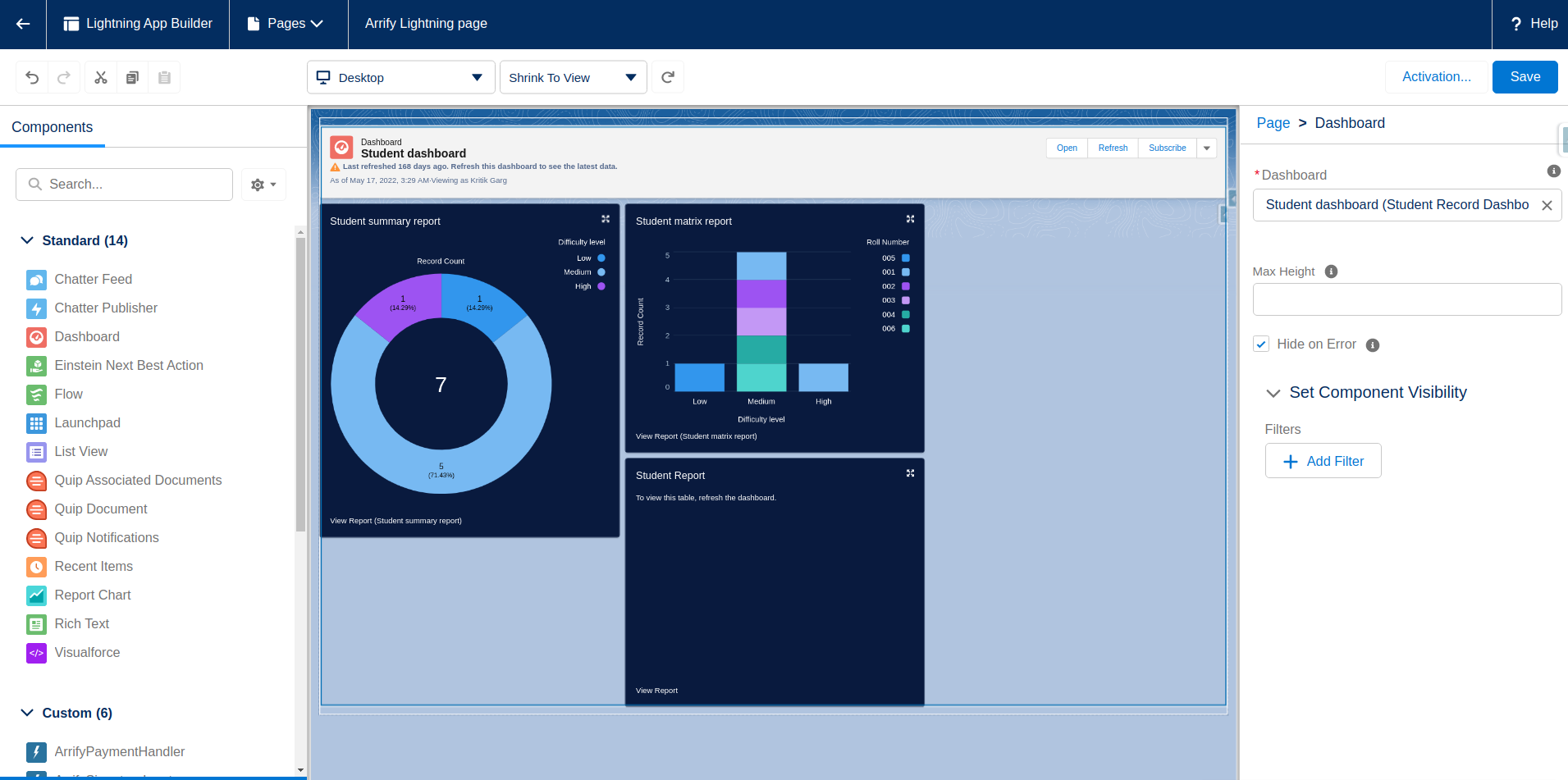
Task: Click the donut chart center total 7
Action: coord(441,385)
